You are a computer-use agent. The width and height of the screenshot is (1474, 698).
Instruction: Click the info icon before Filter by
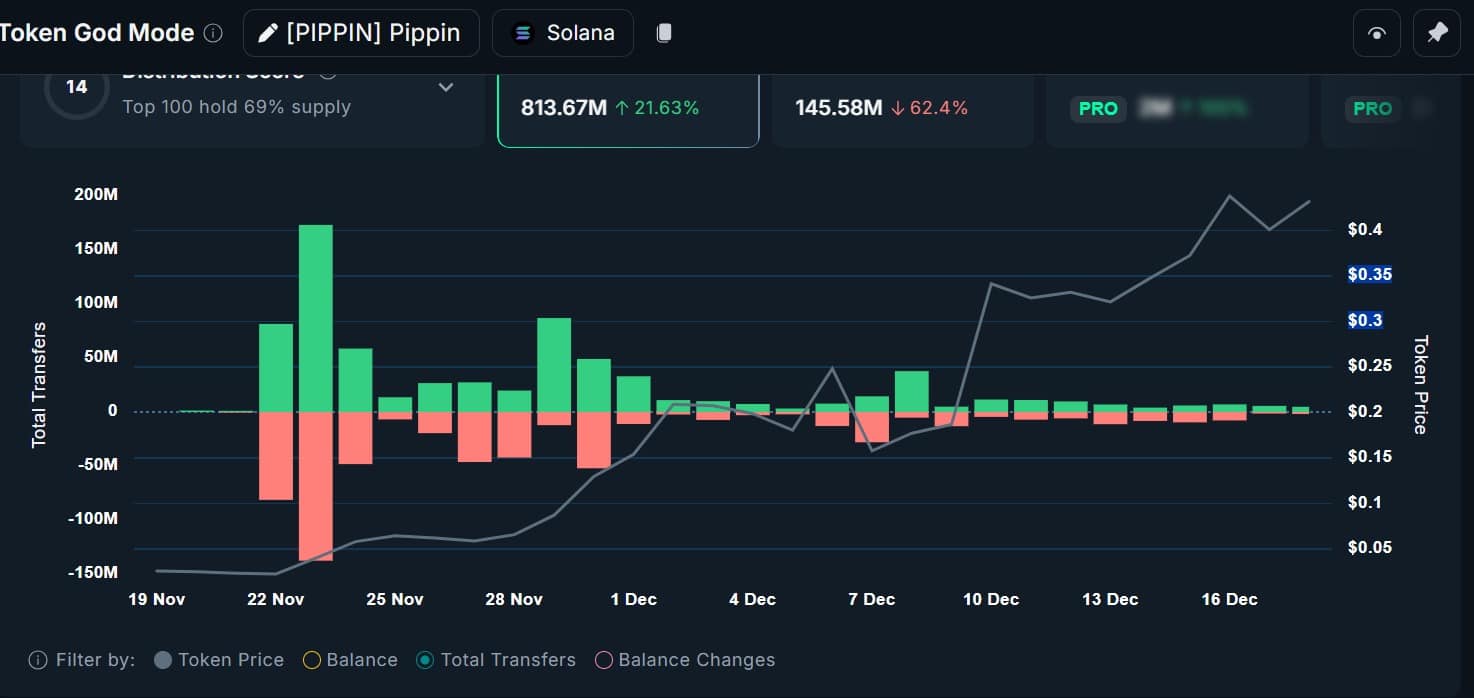pos(38,660)
